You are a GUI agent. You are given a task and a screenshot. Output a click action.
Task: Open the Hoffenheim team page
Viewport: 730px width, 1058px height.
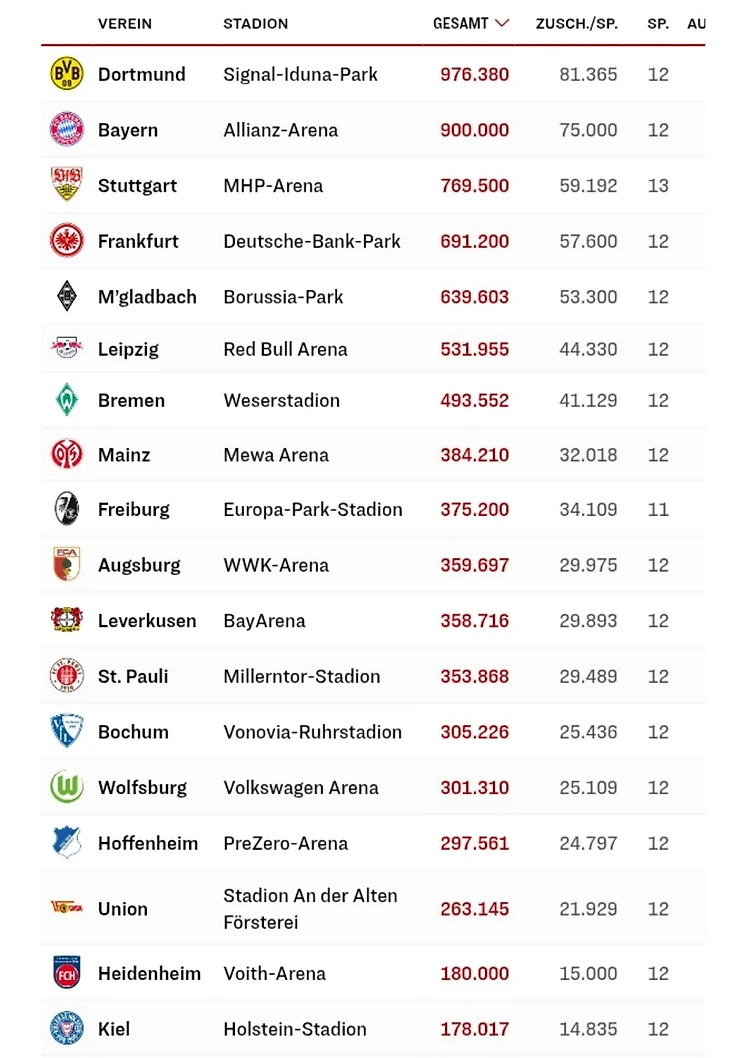click(148, 843)
